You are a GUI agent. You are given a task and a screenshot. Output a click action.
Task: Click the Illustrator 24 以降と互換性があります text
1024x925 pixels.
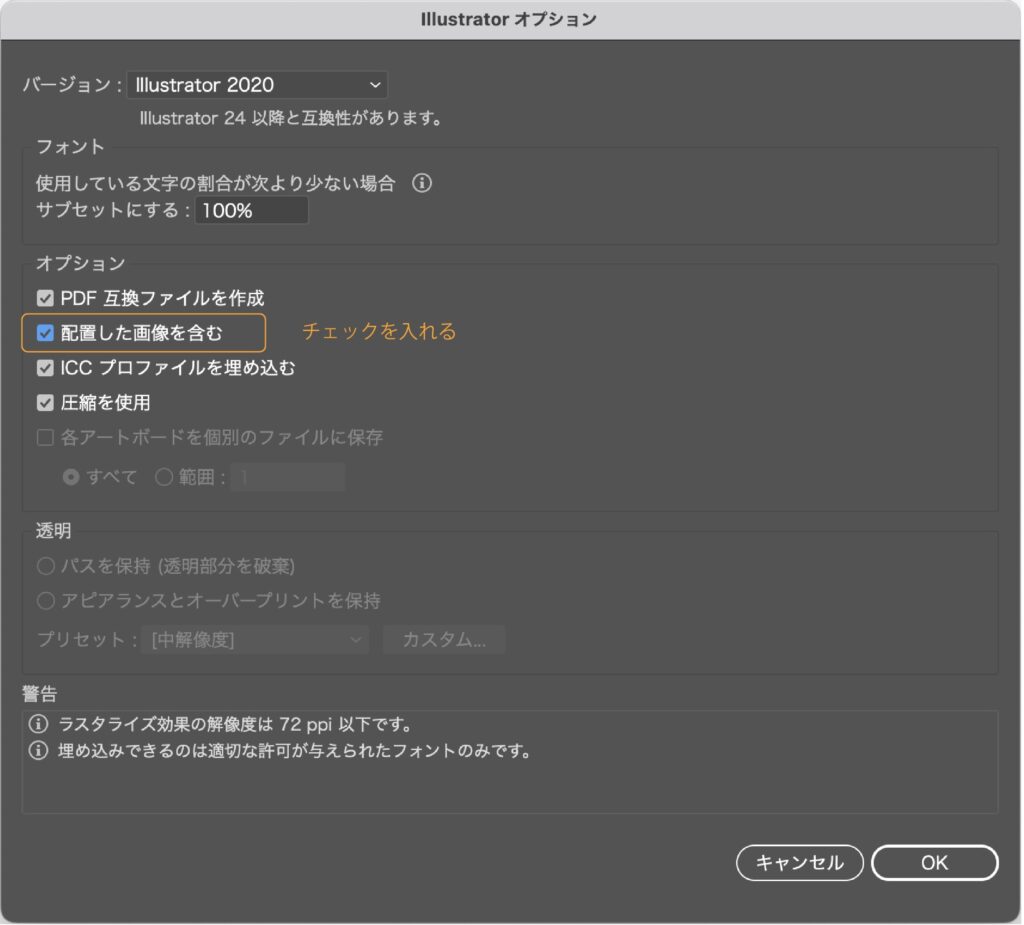tap(291, 118)
